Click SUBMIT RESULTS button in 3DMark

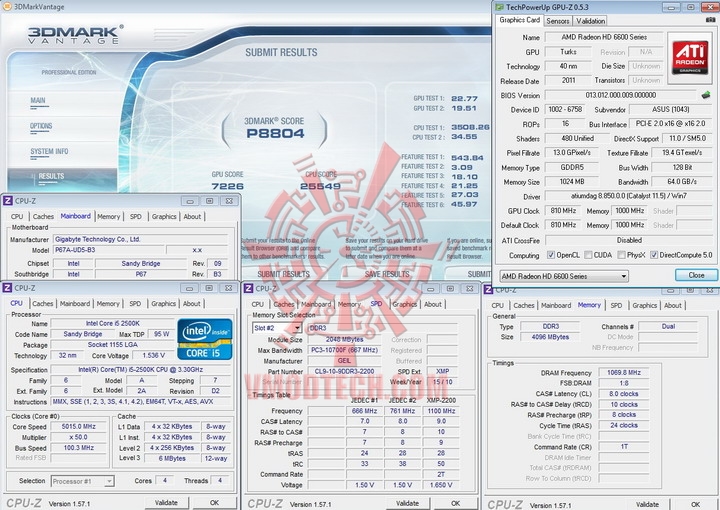(283, 274)
